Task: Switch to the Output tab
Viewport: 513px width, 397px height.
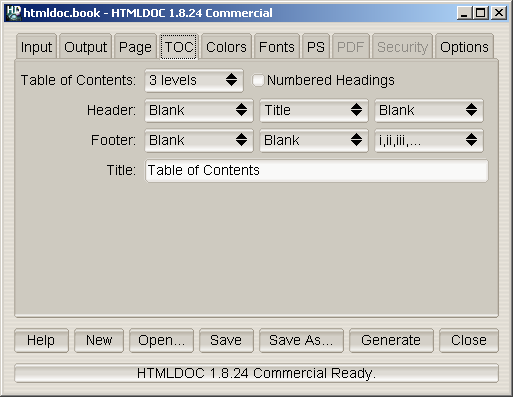Action: point(85,47)
